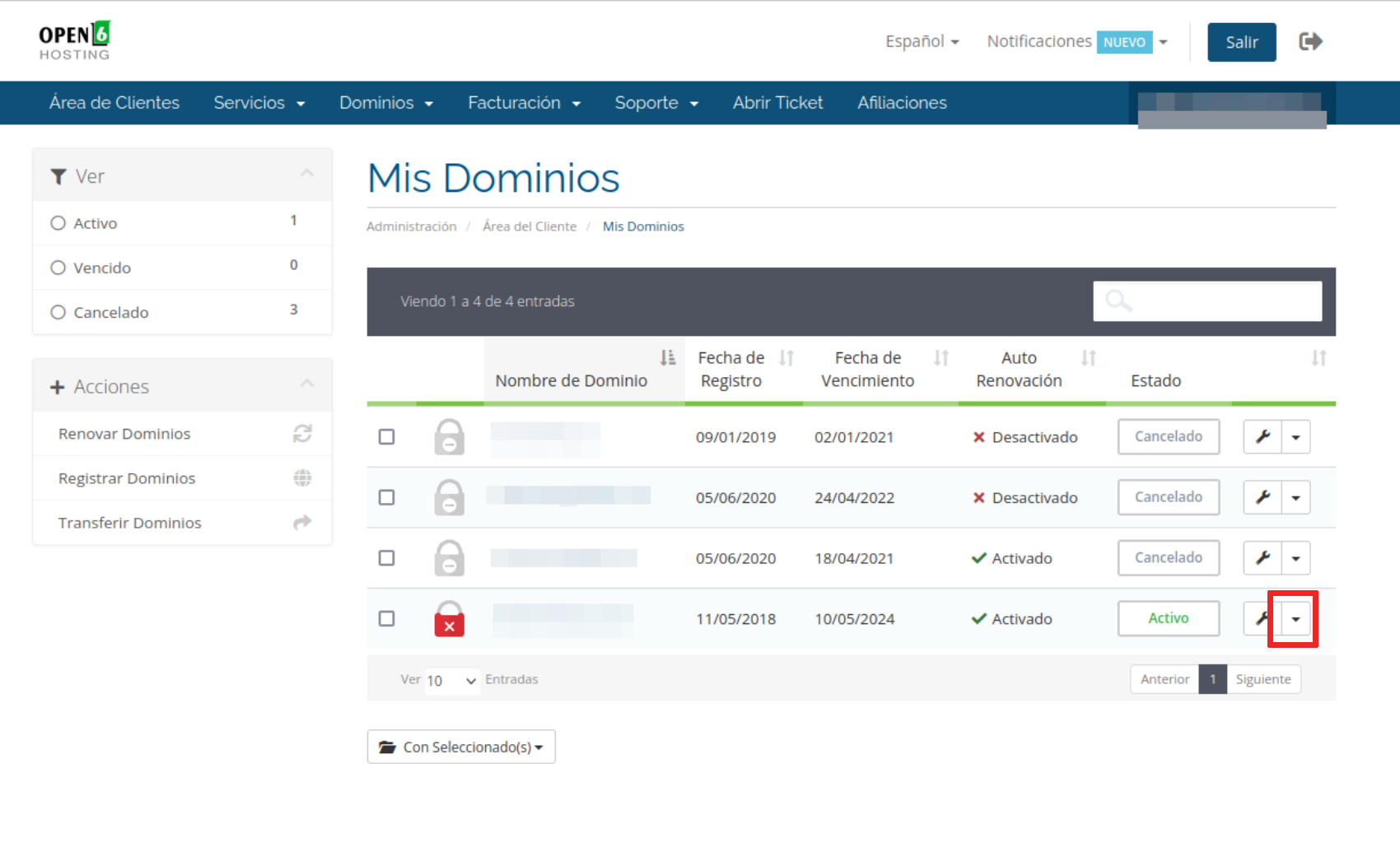Open dropdown arrow for the Activo domain

1295,618
